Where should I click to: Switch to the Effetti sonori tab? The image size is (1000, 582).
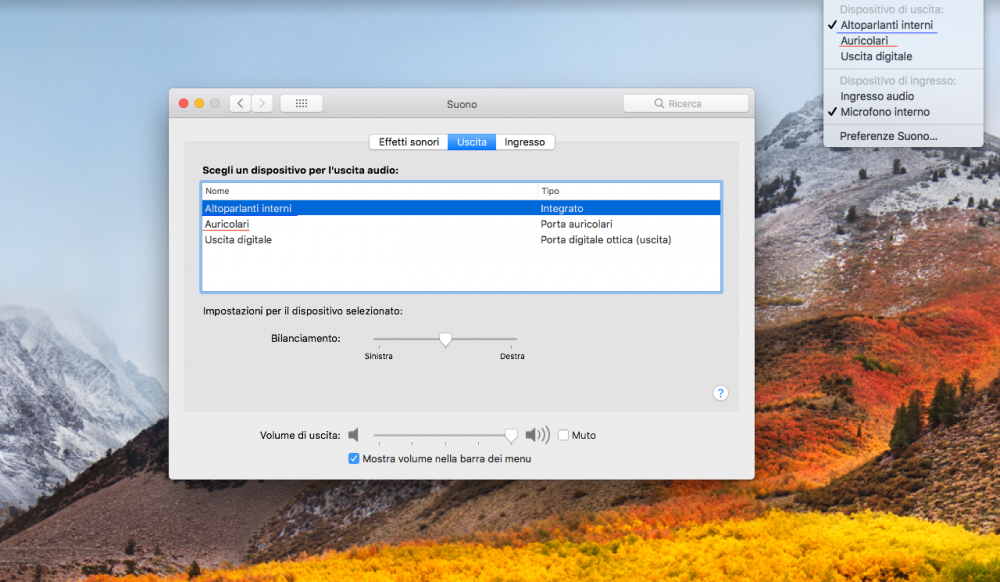click(409, 142)
